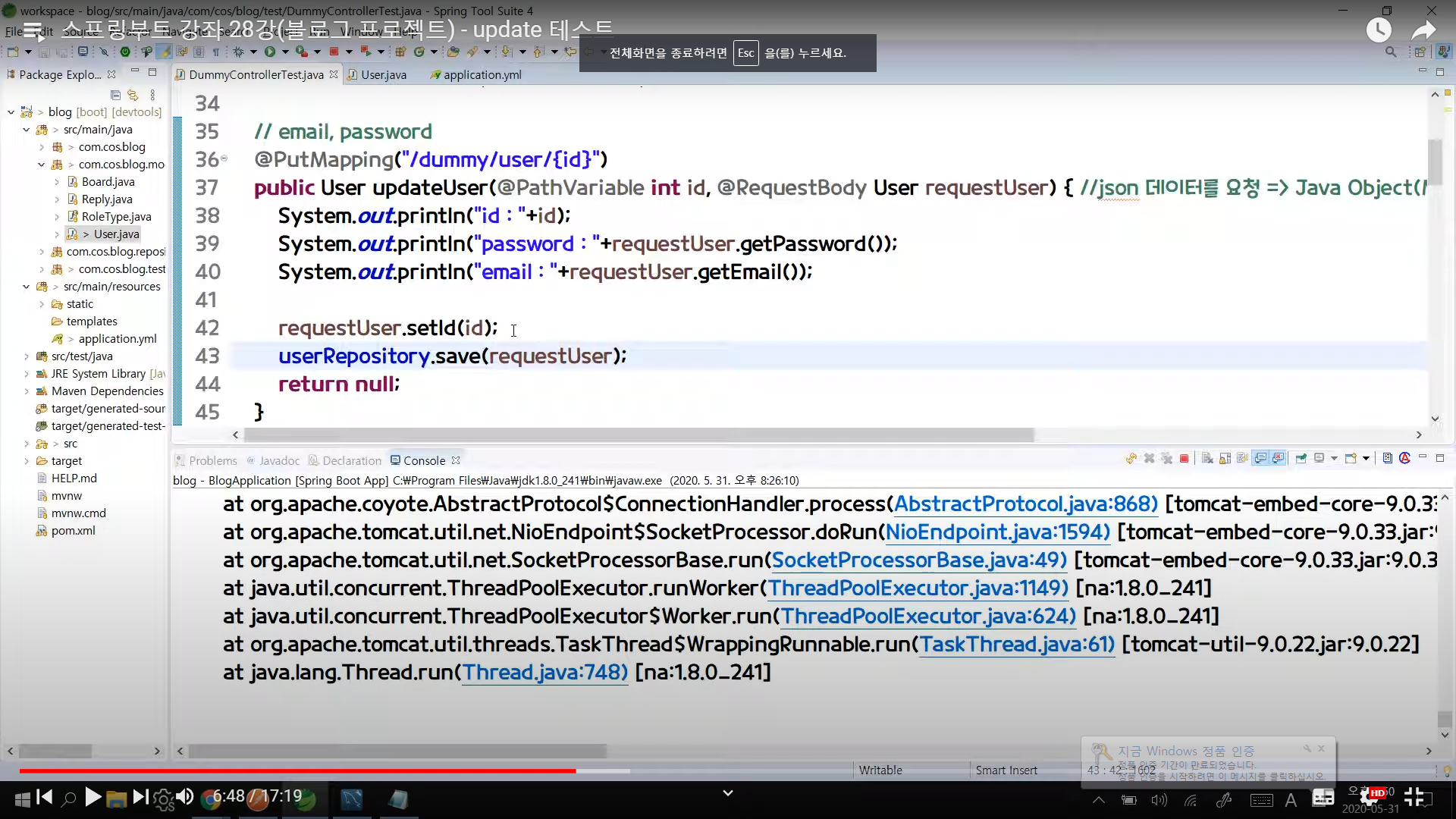Click the Boot Dashboard green power icon
This screenshot has height=819, width=1456.
(125, 52)
